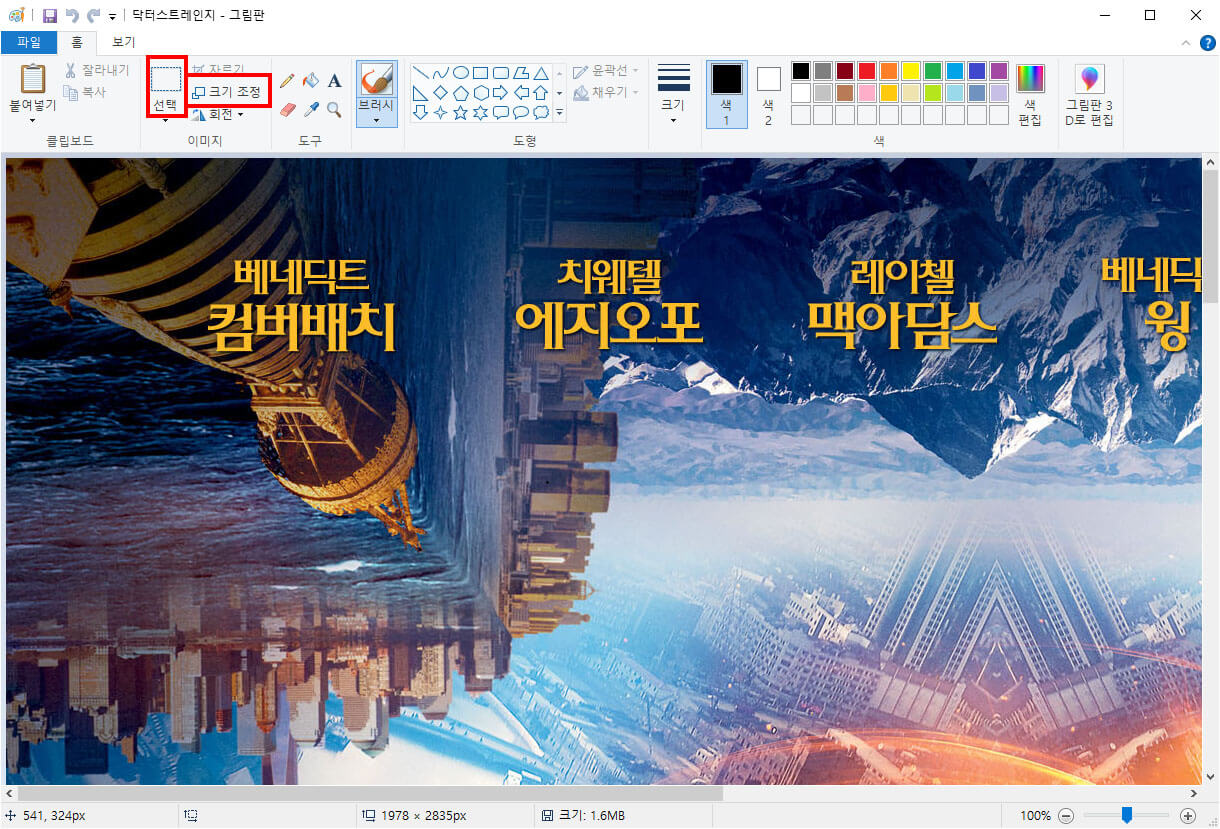
Task: Choose the Oval shape
Action: [x=461, y=73]
